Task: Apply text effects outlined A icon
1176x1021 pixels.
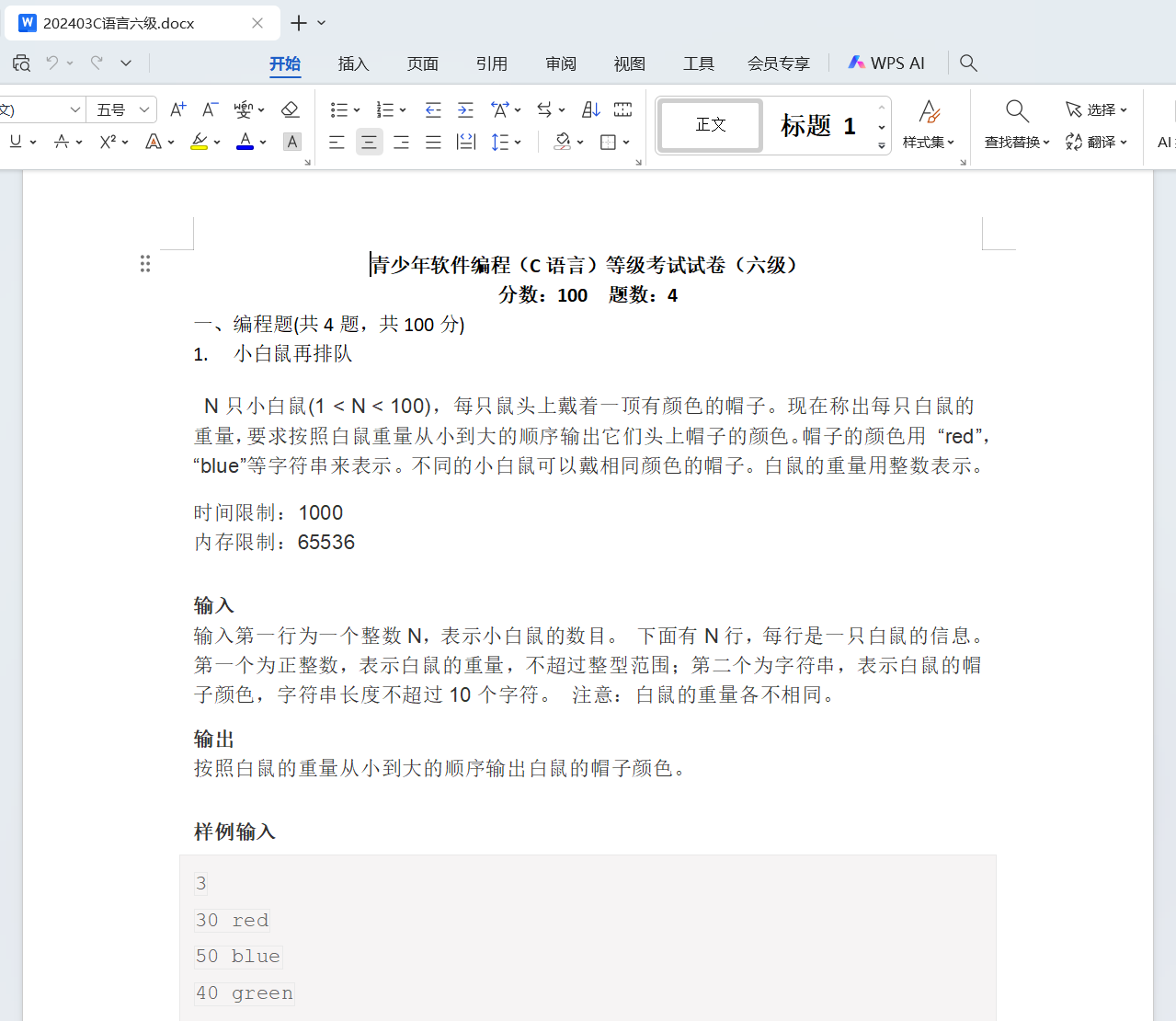Action: coord(154,142)
